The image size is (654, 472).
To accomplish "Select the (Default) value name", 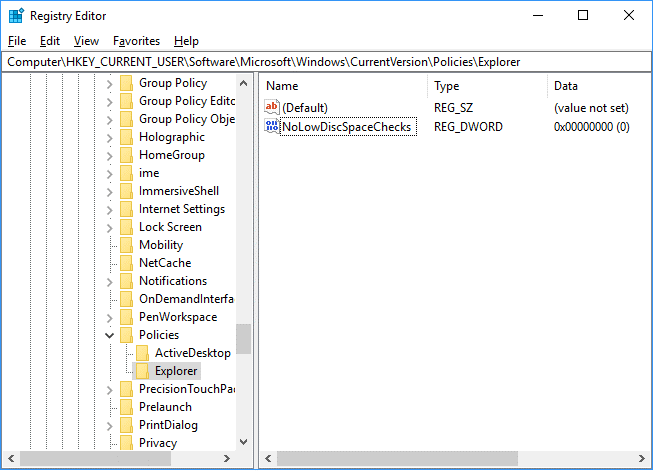I will [305, 108].
